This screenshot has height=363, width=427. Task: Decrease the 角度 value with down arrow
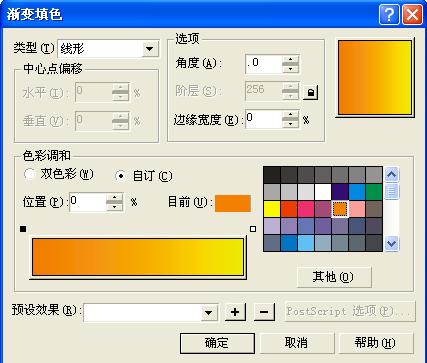290,68
